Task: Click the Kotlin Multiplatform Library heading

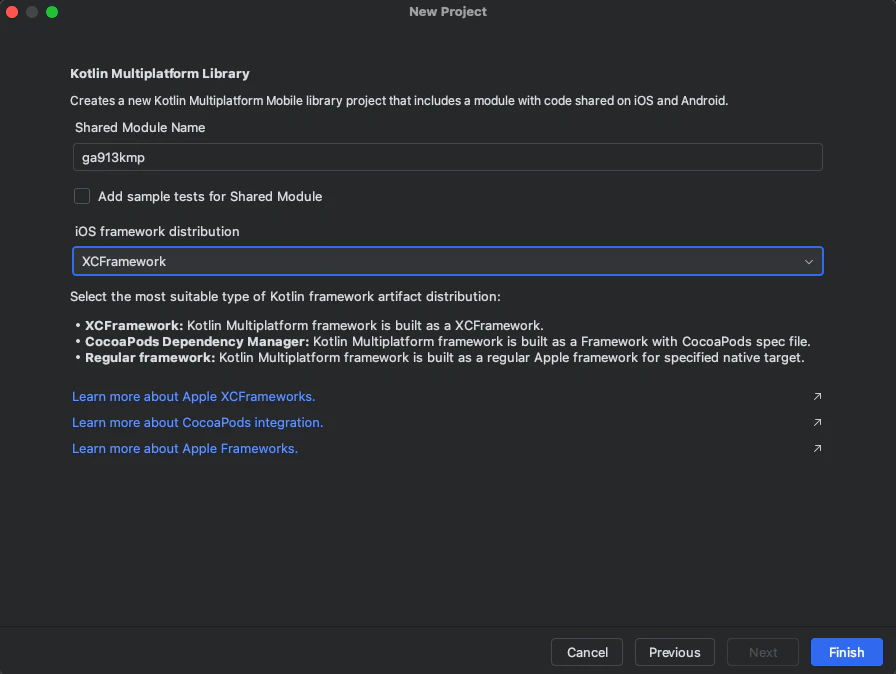Action: coord(160,74)
